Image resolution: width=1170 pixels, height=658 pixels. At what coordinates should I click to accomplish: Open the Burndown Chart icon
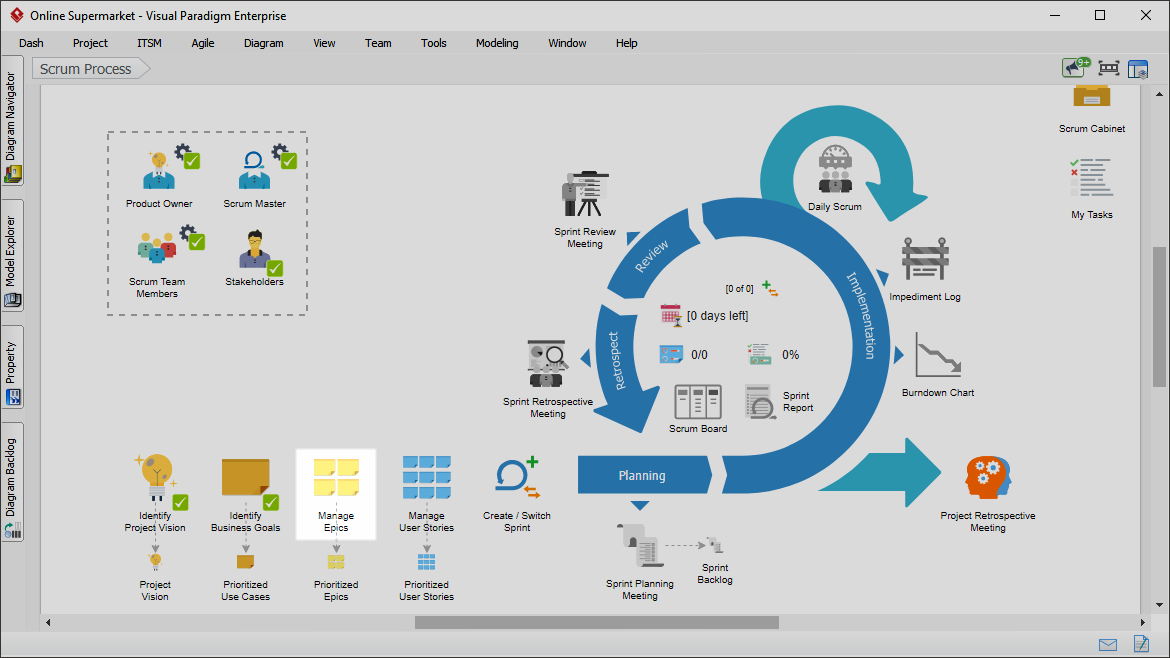tap(938, 354)
